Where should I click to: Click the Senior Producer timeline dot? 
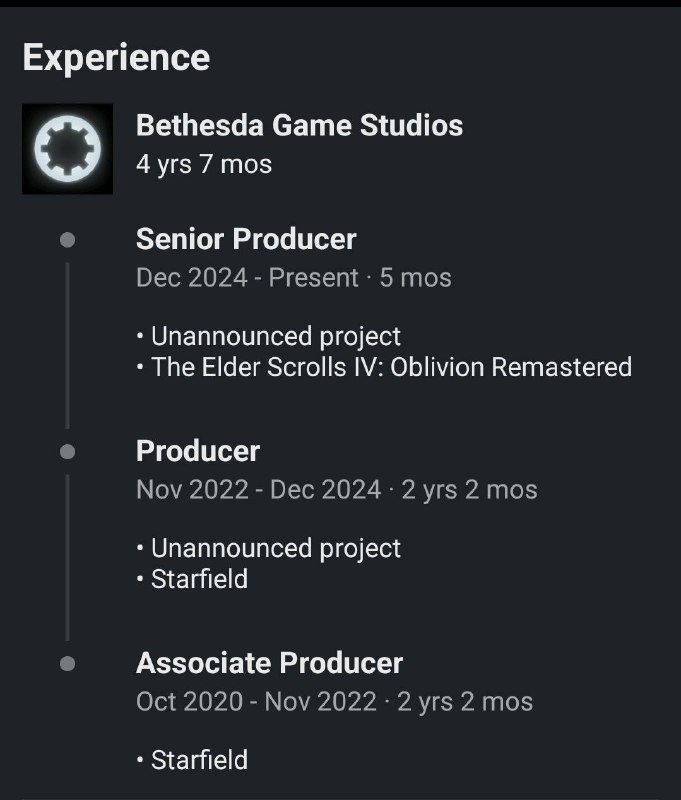(67, 240)
